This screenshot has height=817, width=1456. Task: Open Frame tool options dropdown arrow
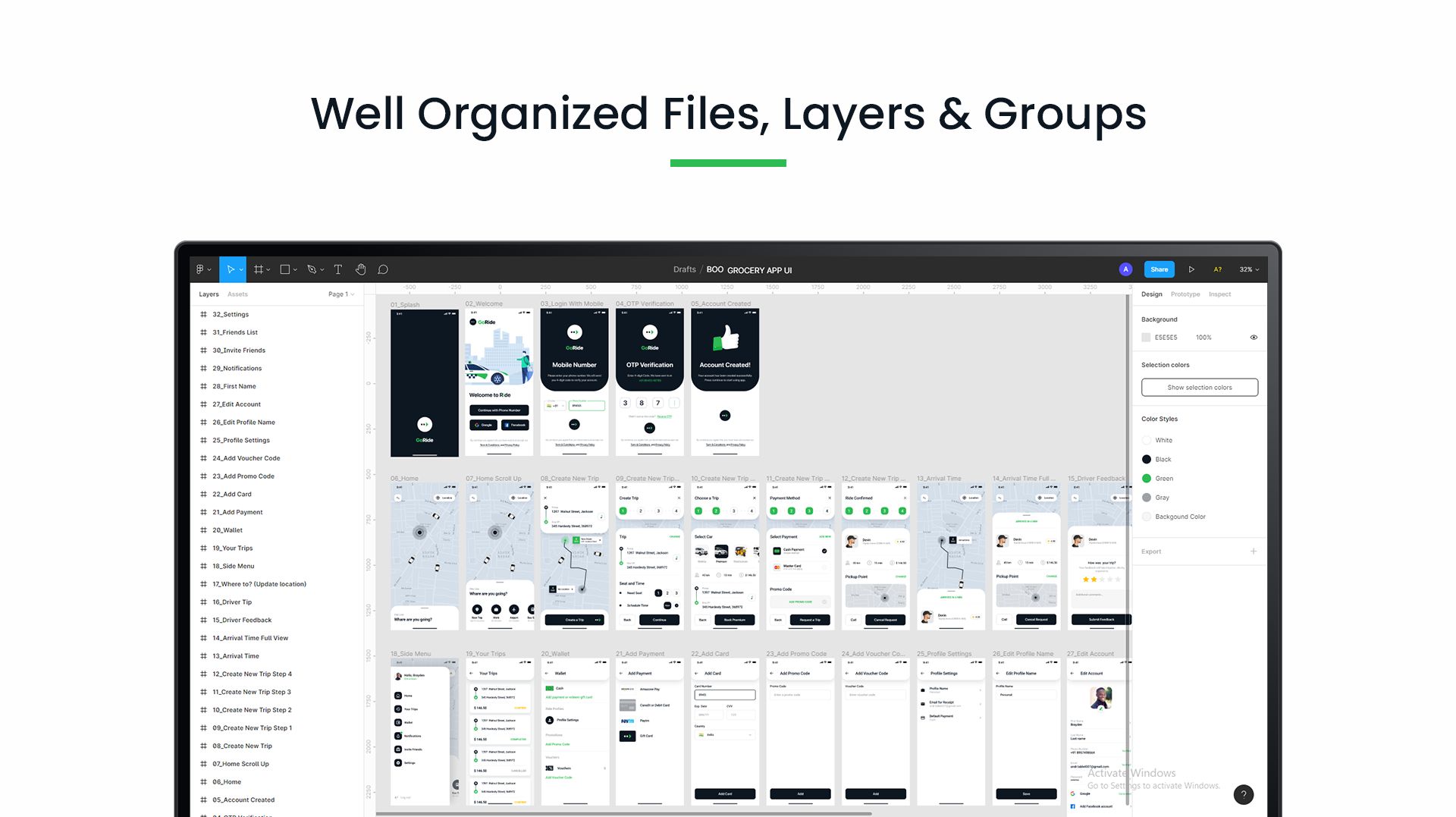click(x=268, y=270)
